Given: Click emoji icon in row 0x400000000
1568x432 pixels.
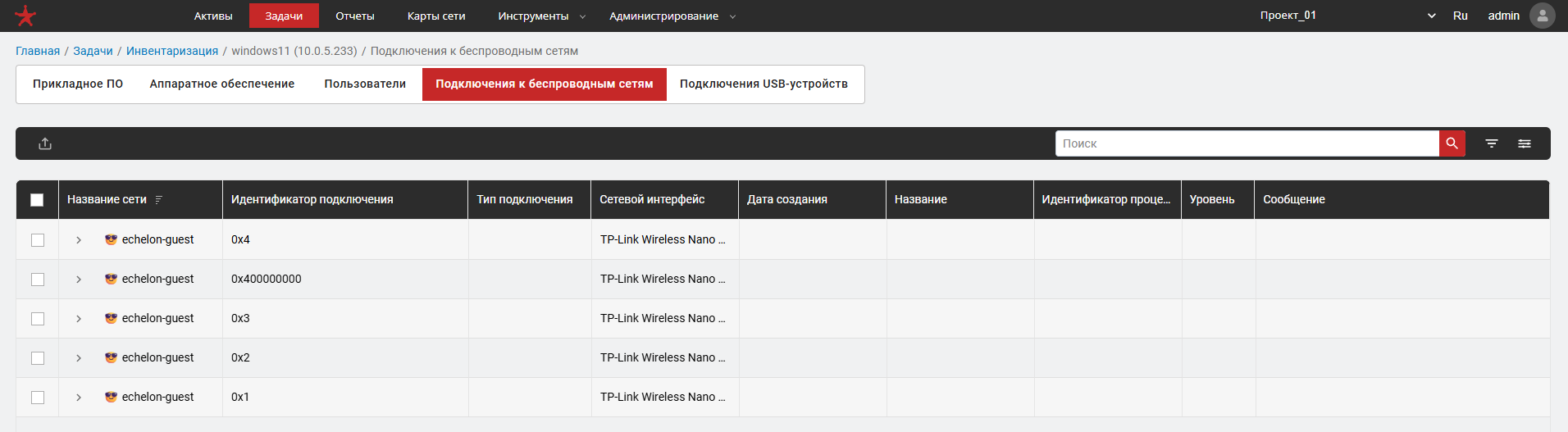Looking at the screenshot, I should [111, 279].
